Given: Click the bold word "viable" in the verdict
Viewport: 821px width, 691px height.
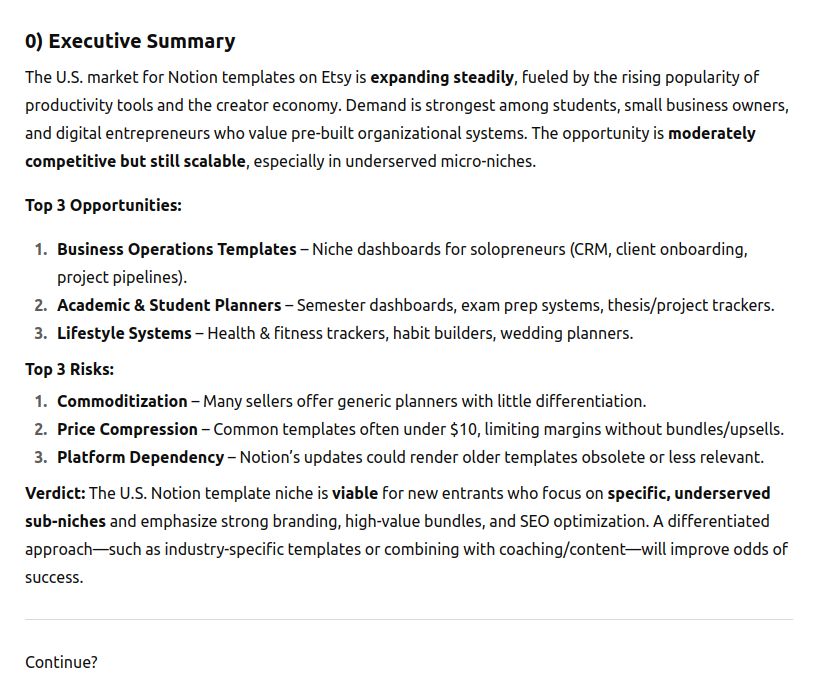Looking at the screenshot, I should point(354,493).
